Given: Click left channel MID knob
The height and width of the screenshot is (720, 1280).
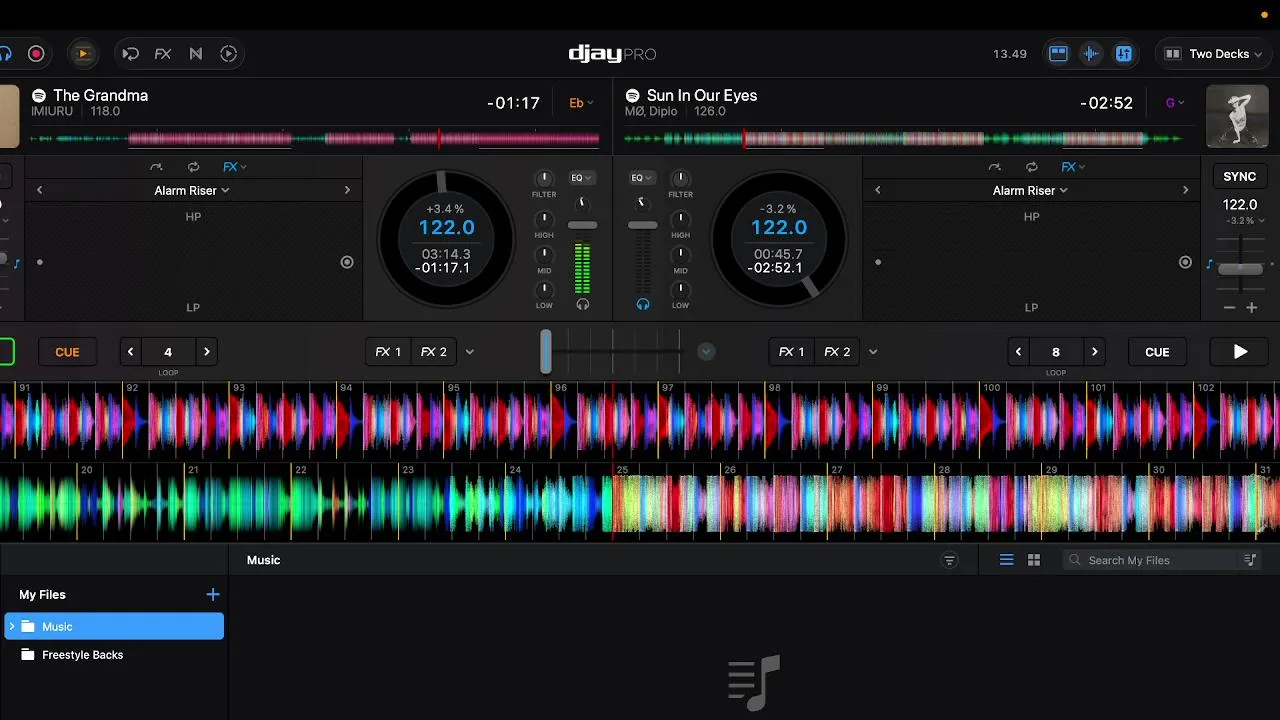Looking at the screenshot, I should (544, 257).
